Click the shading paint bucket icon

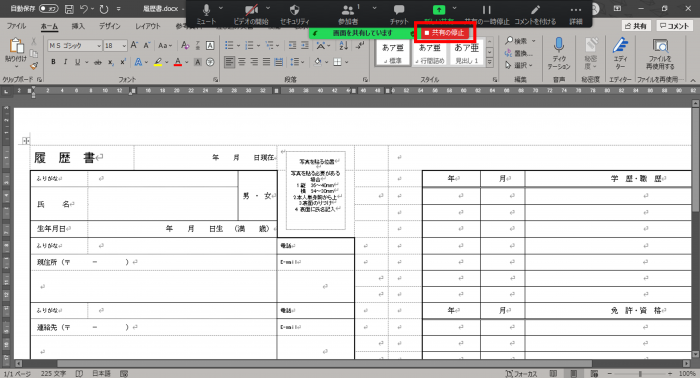[317, 62]
